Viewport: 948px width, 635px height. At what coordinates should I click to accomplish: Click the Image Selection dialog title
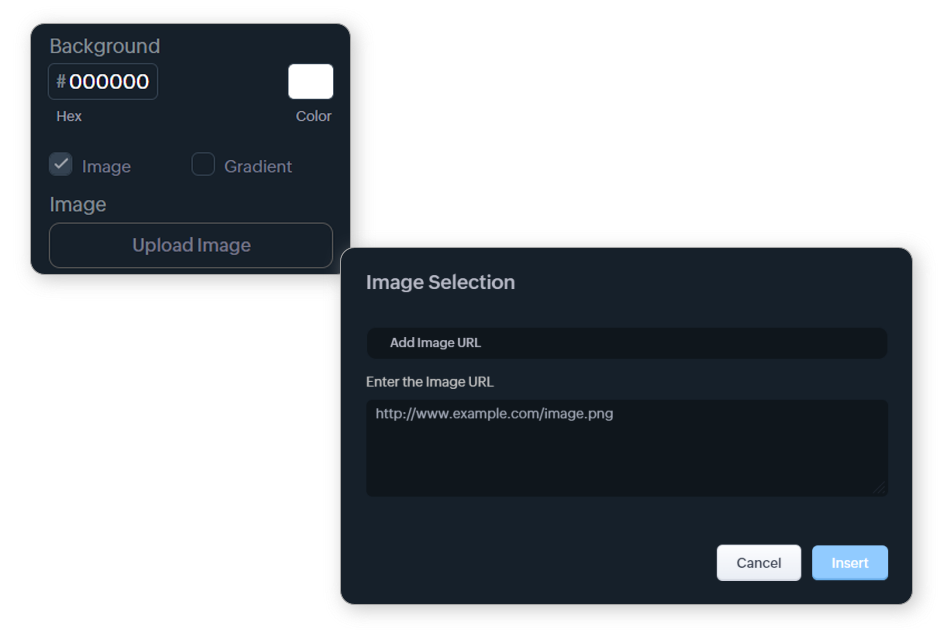point(440,283)
